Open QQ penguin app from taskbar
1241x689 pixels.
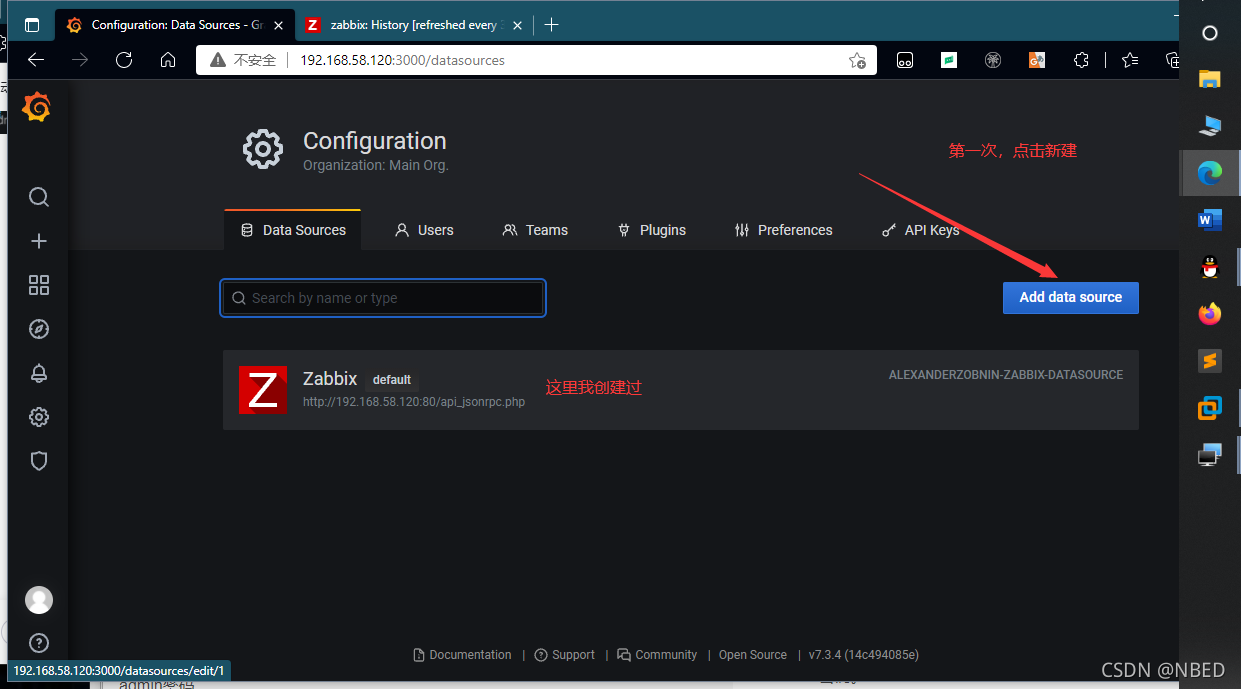pyautogui.click(x=1210, y=267)
